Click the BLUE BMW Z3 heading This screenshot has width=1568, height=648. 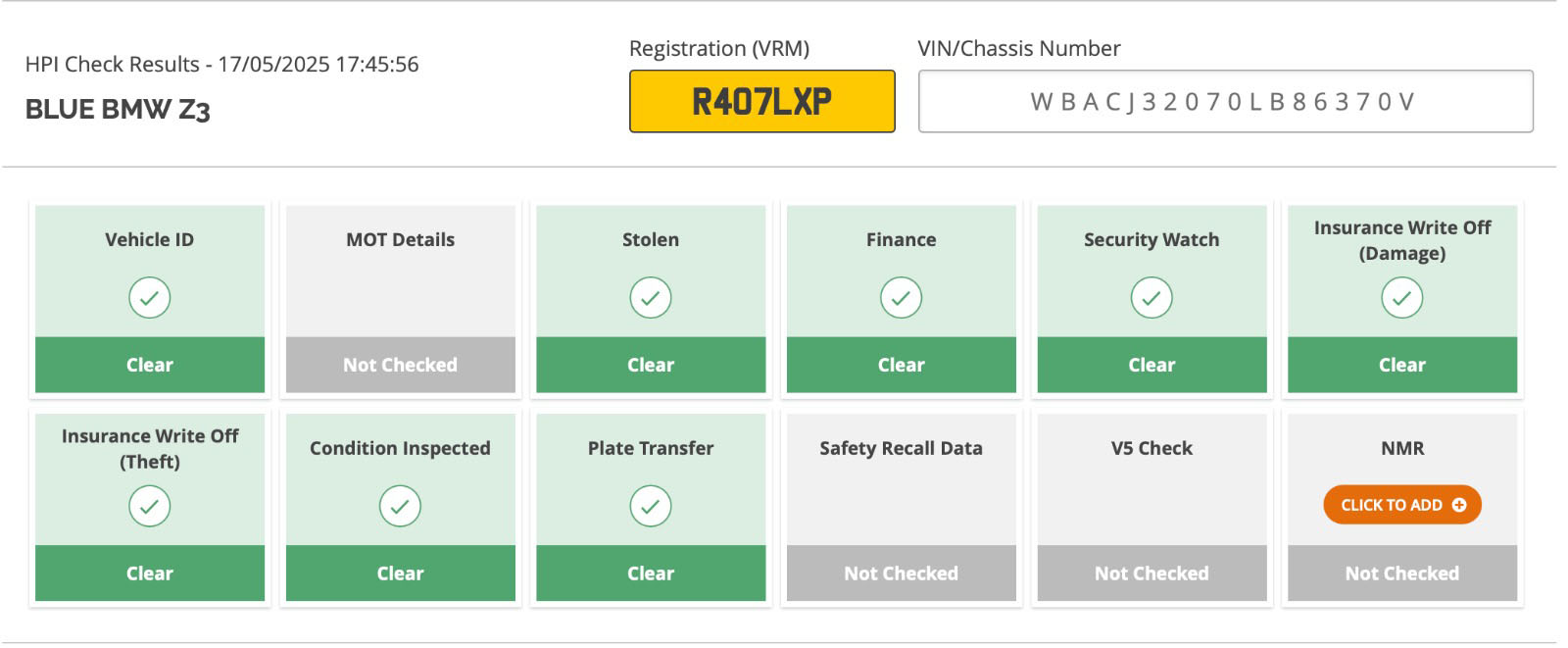(118, 110)
